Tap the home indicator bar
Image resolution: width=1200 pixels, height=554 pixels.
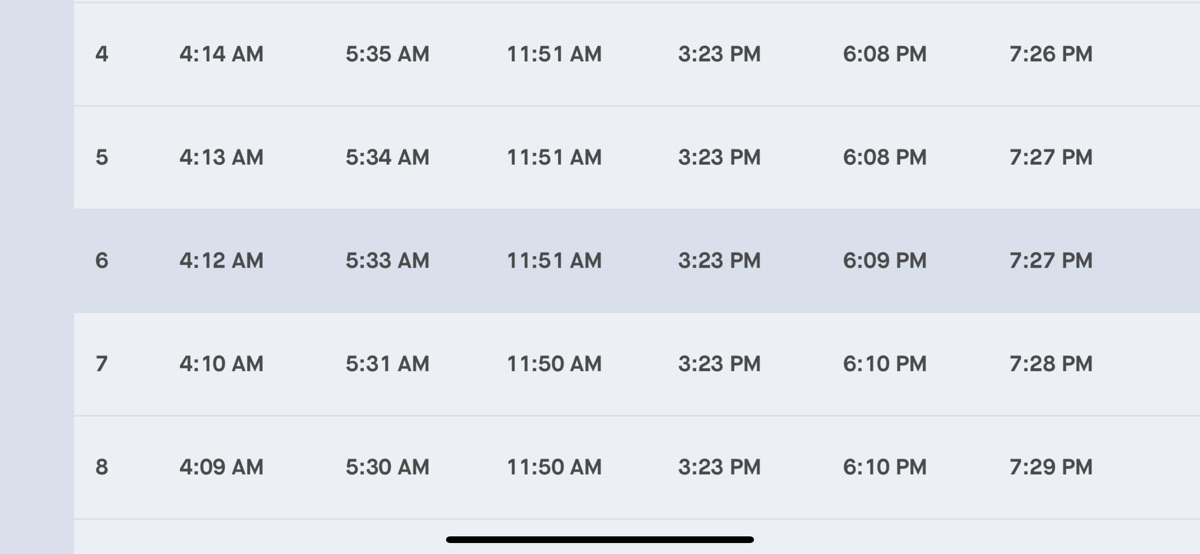coord(600,540)
